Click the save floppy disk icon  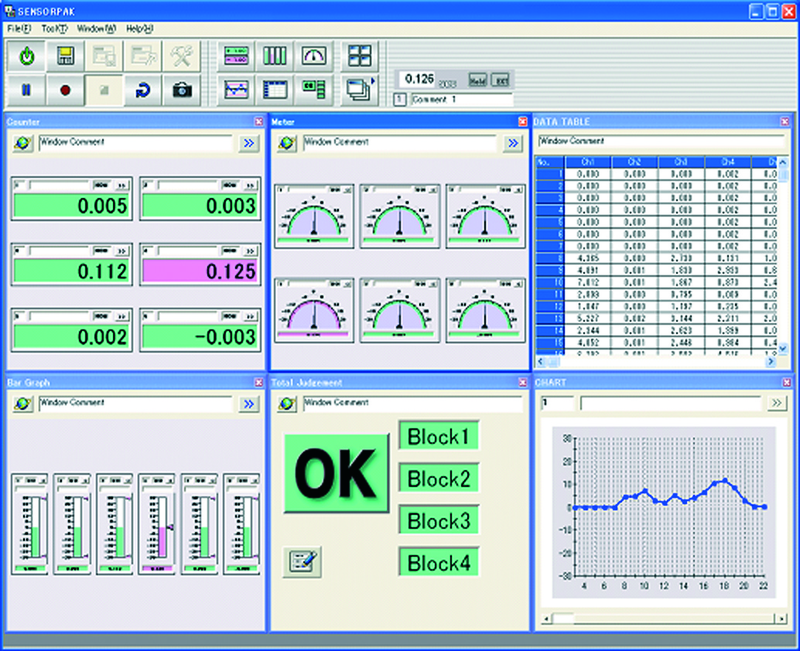(x=65, y=57)
